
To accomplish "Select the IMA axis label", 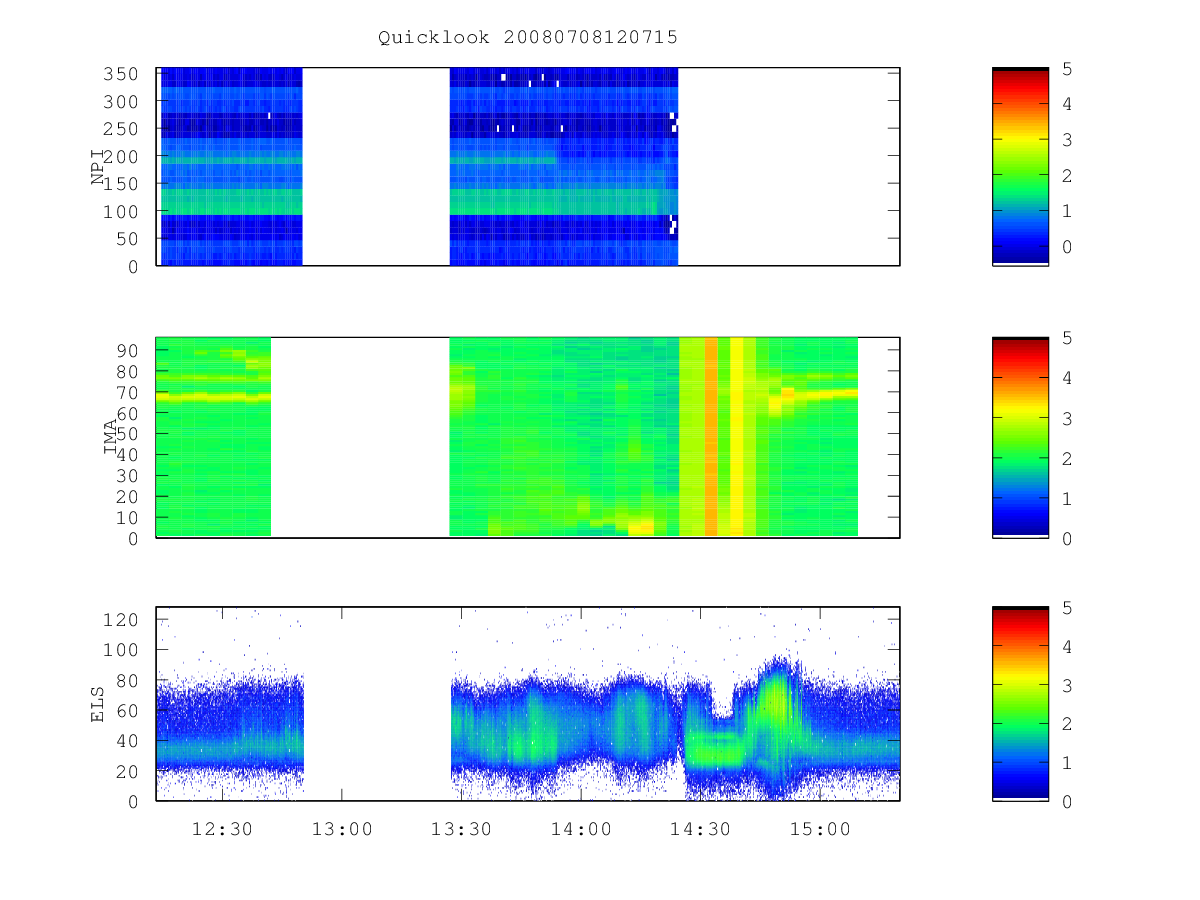I will point(111,437).
